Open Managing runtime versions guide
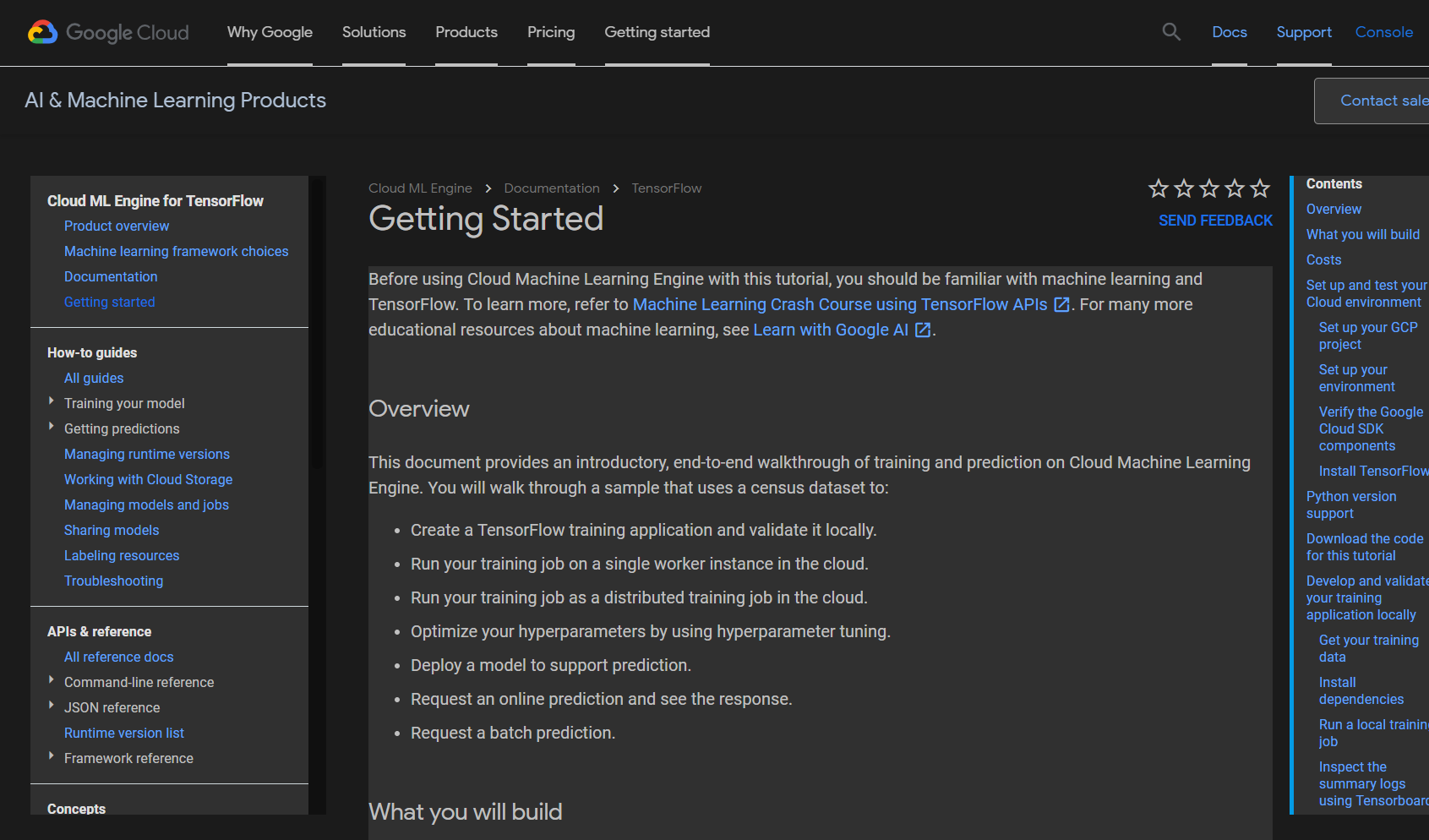Image resolution: width=1429 pixels, height=840 pixels. pos(147,454)
